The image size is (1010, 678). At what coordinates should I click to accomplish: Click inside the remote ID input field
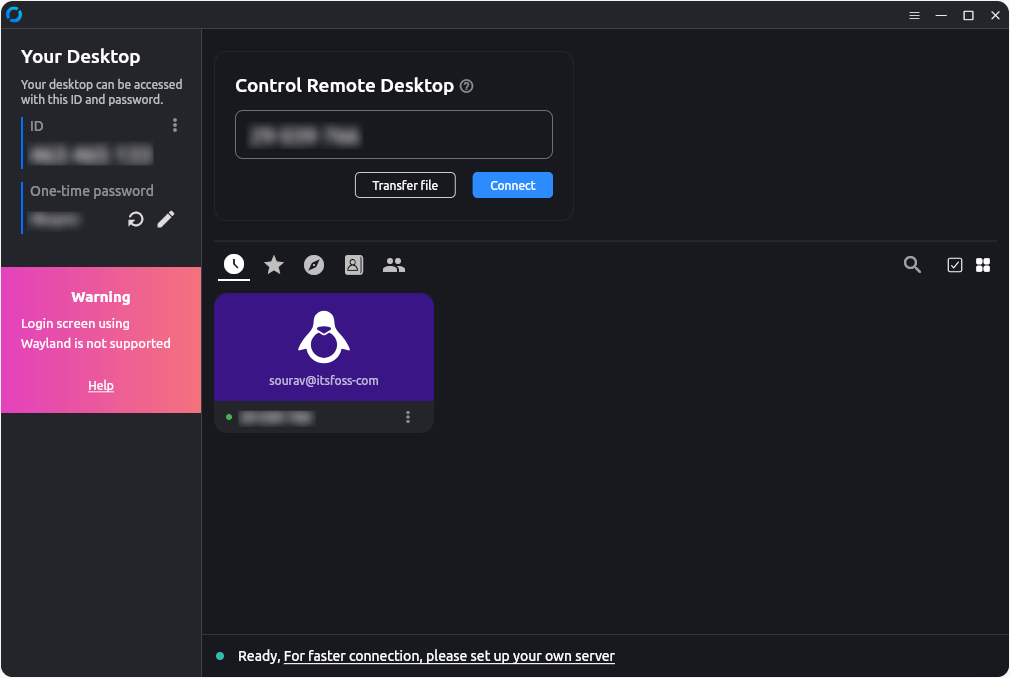(x=393, y=134)
